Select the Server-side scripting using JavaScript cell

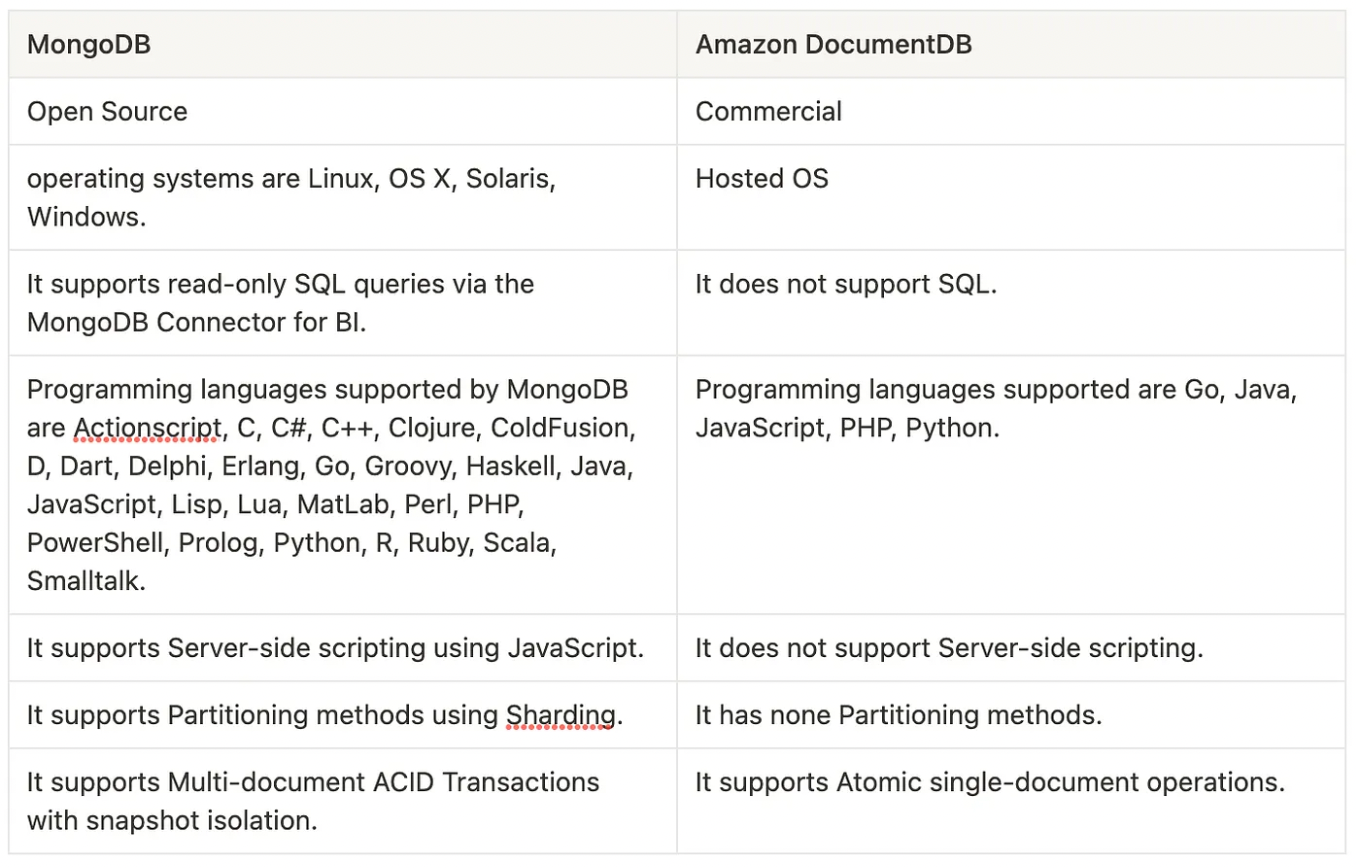click(x=343, y=648)
